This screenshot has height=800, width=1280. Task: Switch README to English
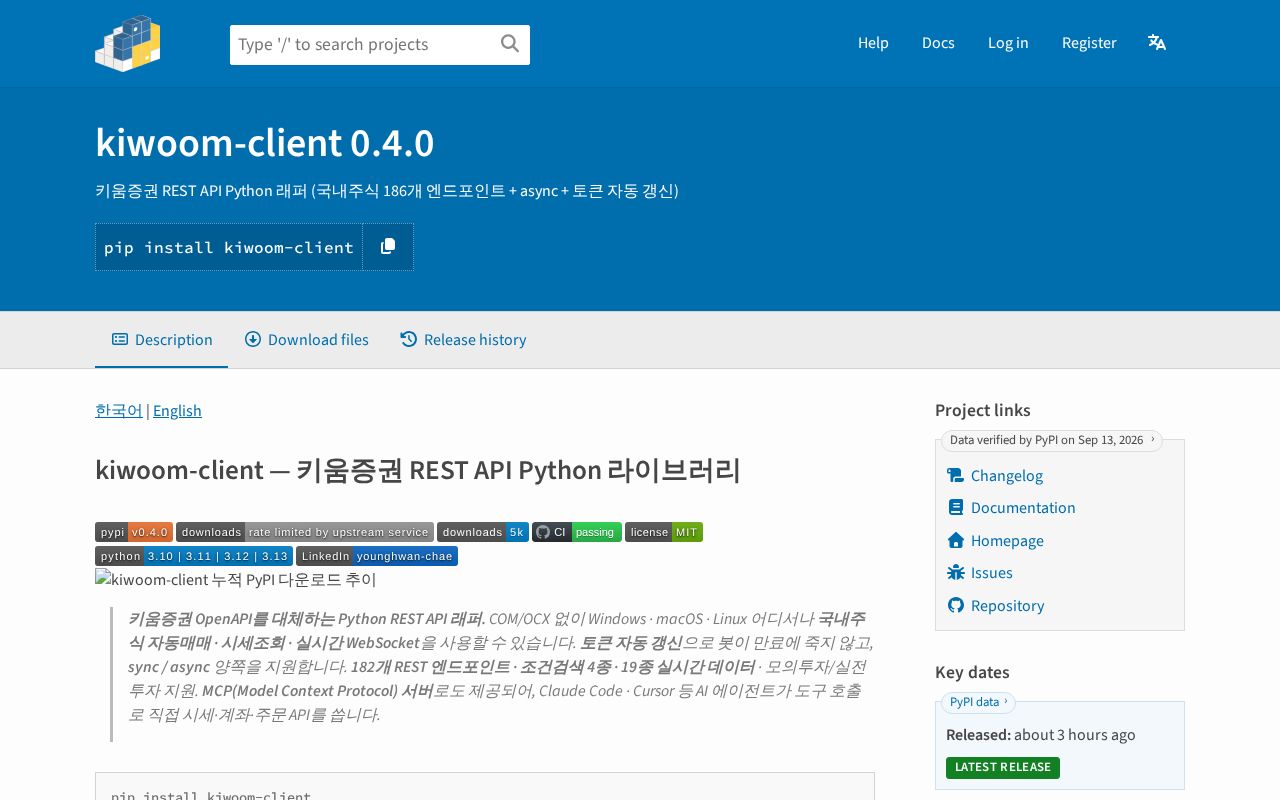(177, 411)
